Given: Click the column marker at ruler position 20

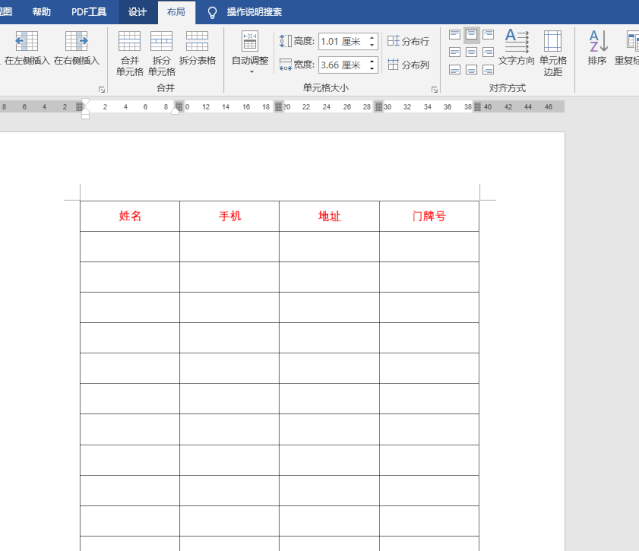Looking at the screenshot, I should [278, 107].
